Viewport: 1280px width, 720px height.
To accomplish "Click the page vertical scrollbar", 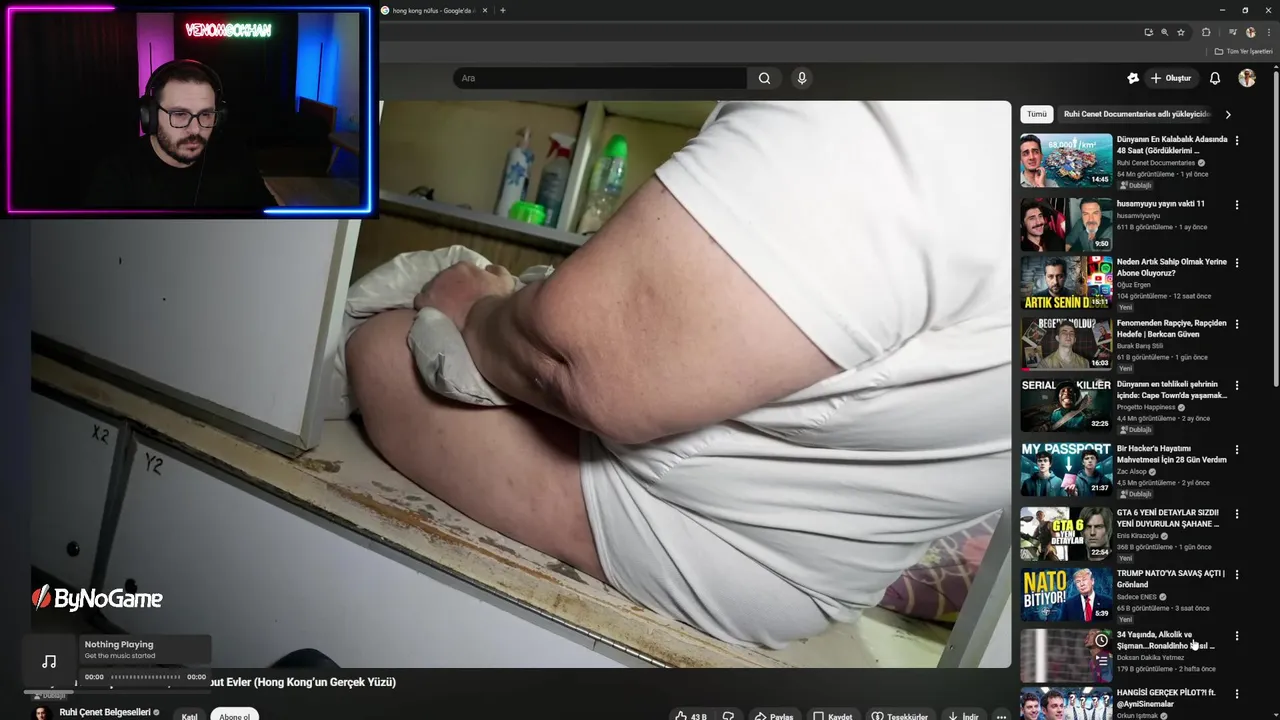I will click(1275, 228).
